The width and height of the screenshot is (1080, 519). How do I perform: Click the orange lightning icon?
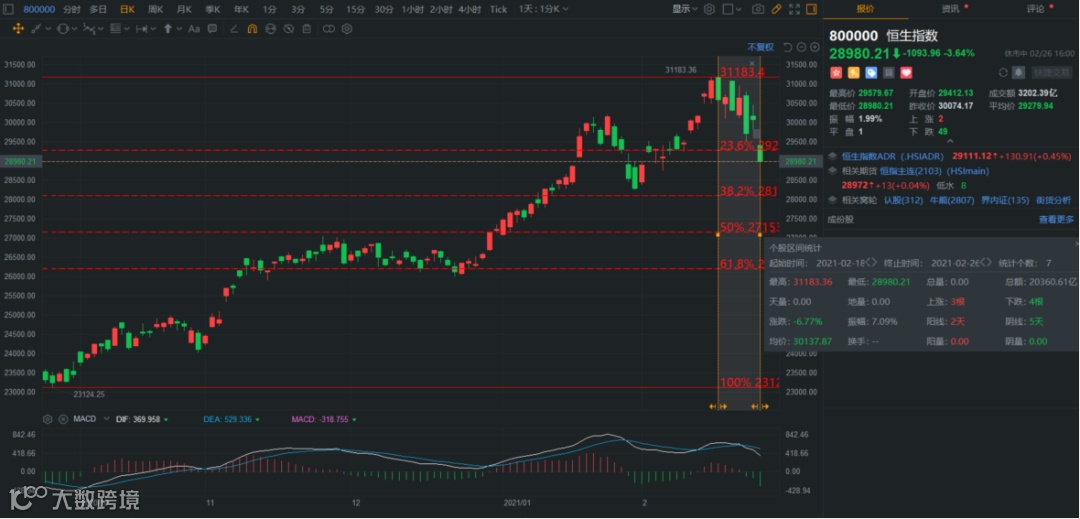pyautogui.click(x=853, y=72)
